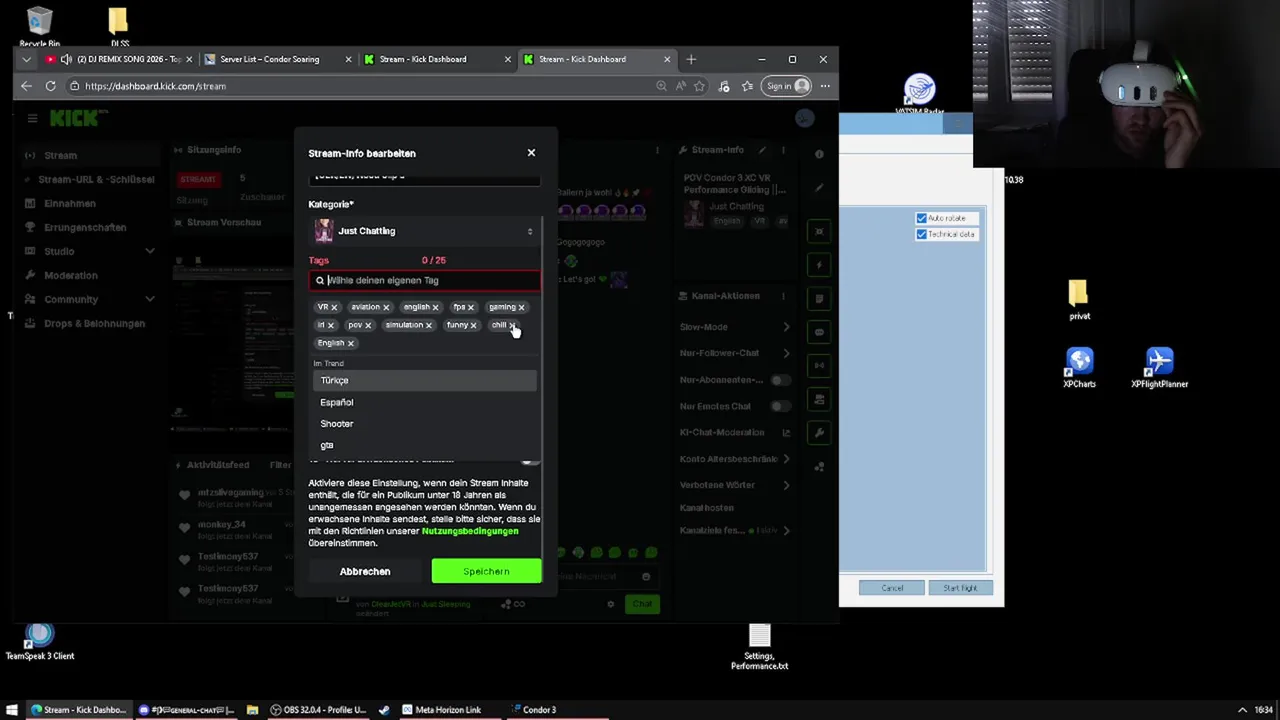Toggle Nur Emotes Chat switch
The width and height of the screenshot is (1280, 720).
pyautogui.click(x=779, y=406)
